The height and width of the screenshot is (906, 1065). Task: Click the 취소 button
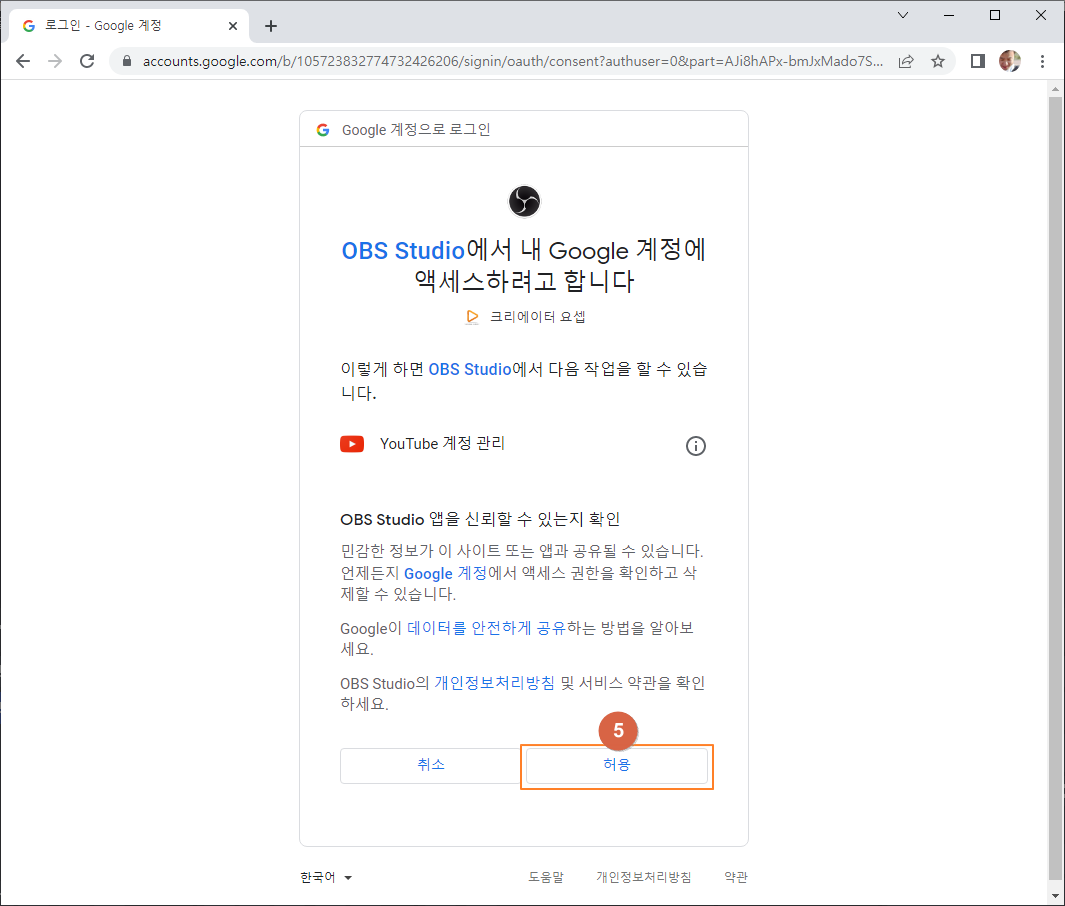click(431, 765)
